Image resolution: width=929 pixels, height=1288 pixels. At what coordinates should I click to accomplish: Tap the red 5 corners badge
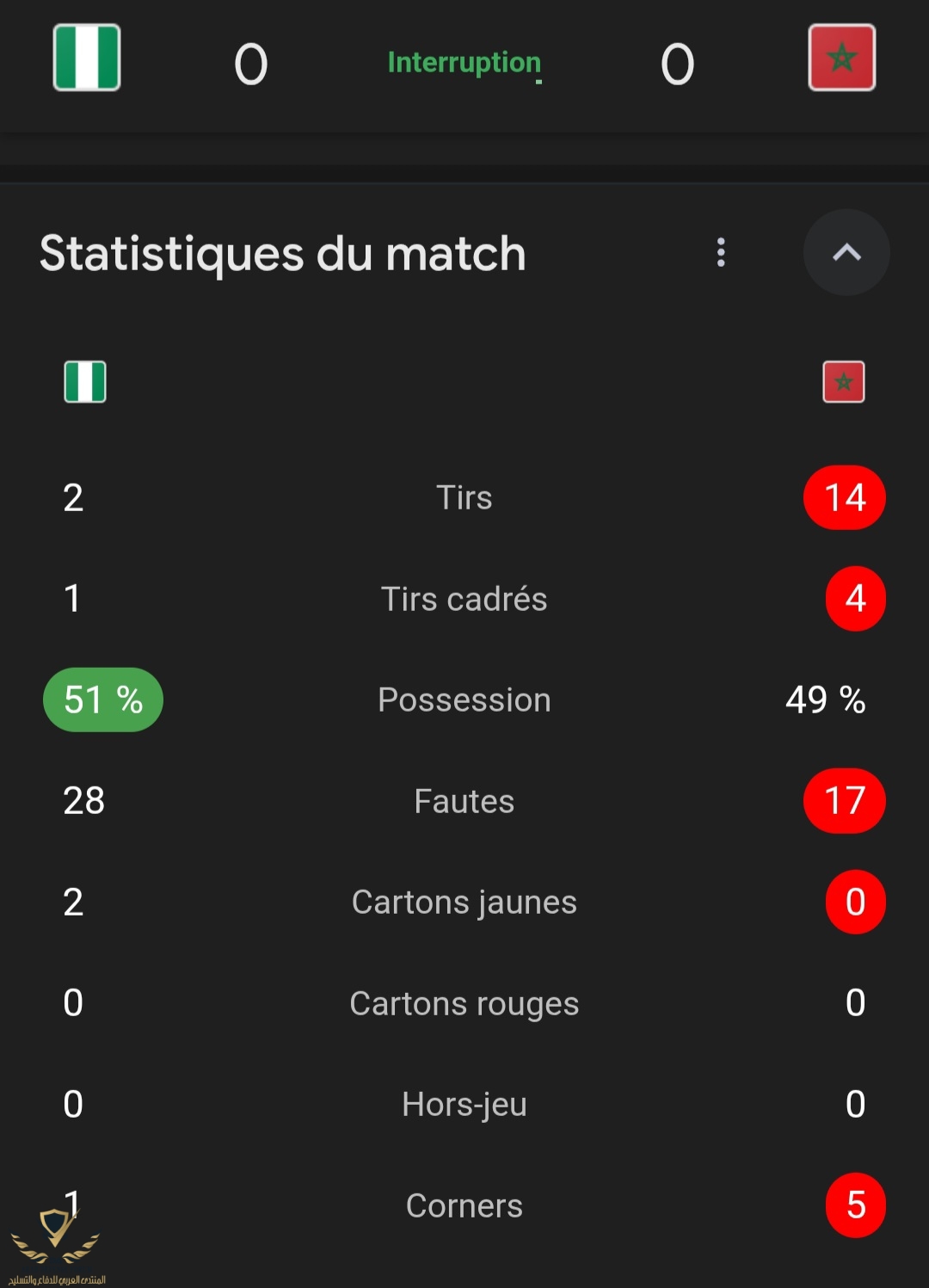click(855, 1205)
